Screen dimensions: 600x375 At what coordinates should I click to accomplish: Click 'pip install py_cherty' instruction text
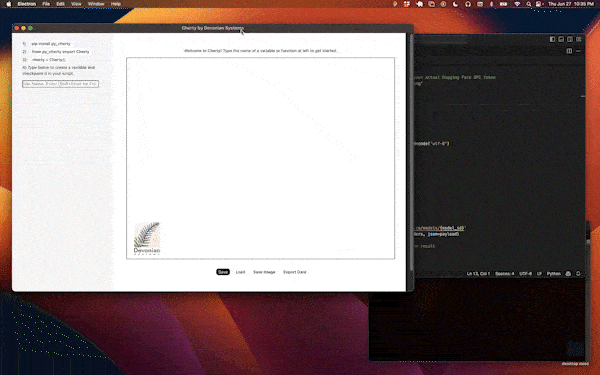point(51,44)
